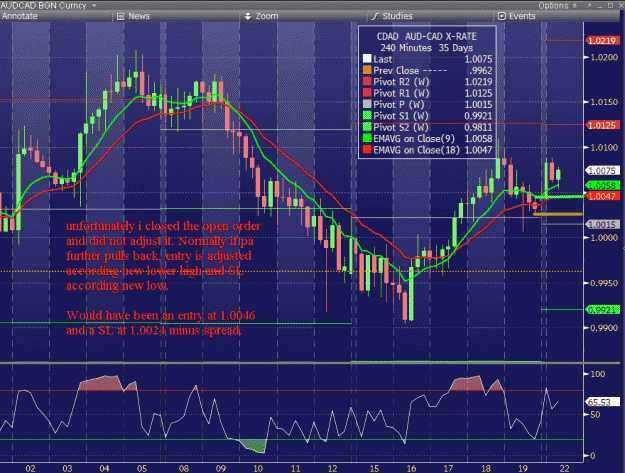Open the Studies toolbar tab
This screenshot has height=473, width=625.
[397, 16]
